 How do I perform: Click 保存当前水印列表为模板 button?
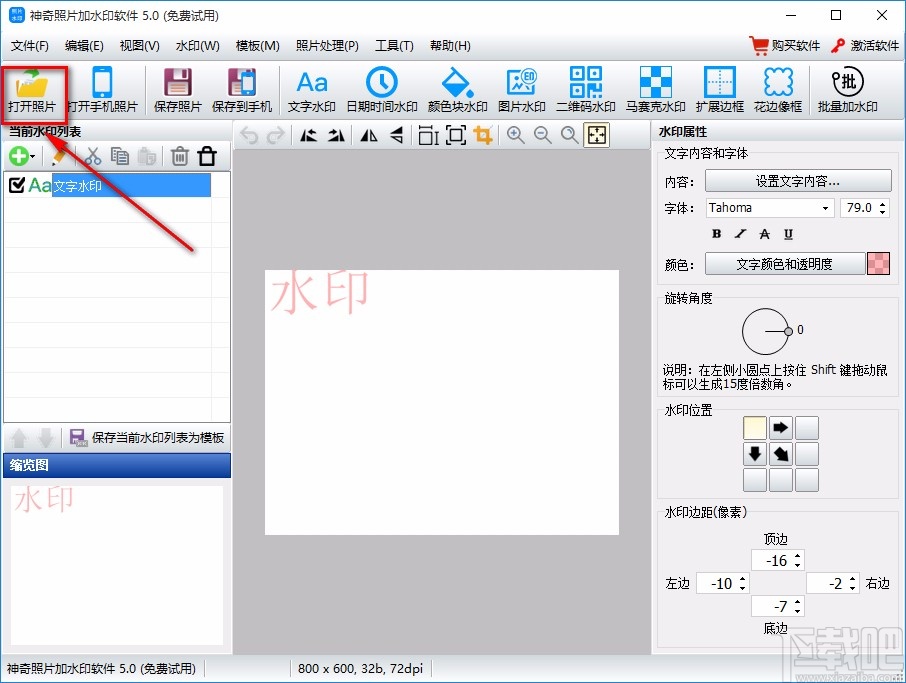(x=147, y=437)
